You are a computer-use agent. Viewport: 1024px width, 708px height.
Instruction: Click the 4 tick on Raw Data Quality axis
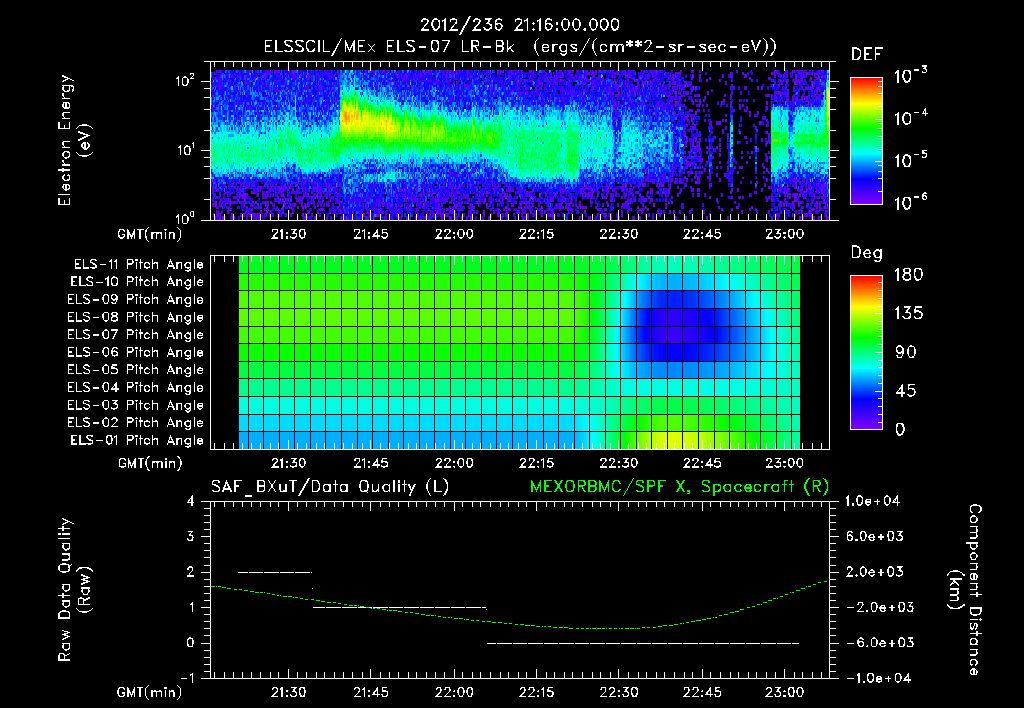point(191,502)
